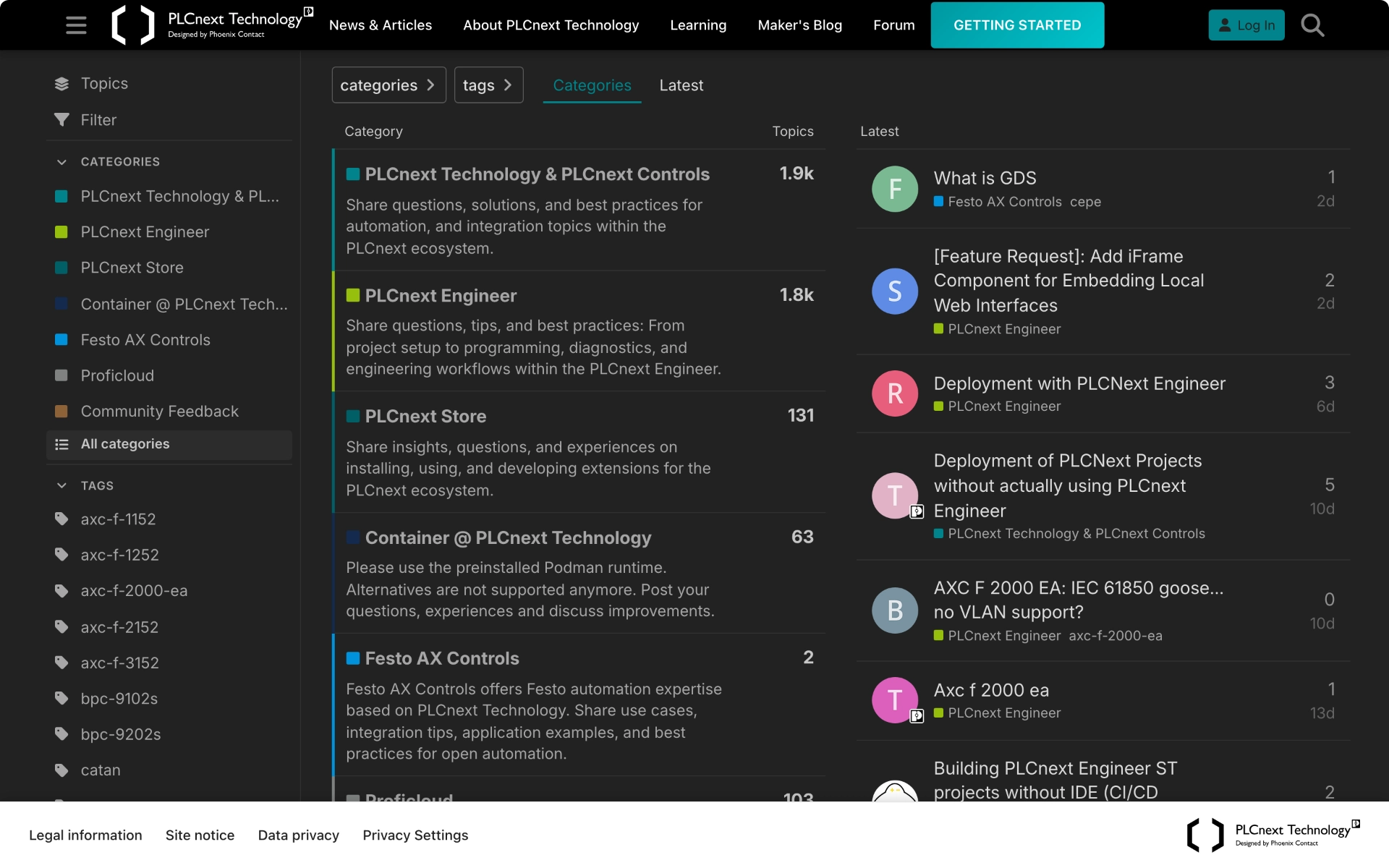Viewport: 1389px width, 868px height.
Task: Click the All categories list icon
Action: (61, 444)
